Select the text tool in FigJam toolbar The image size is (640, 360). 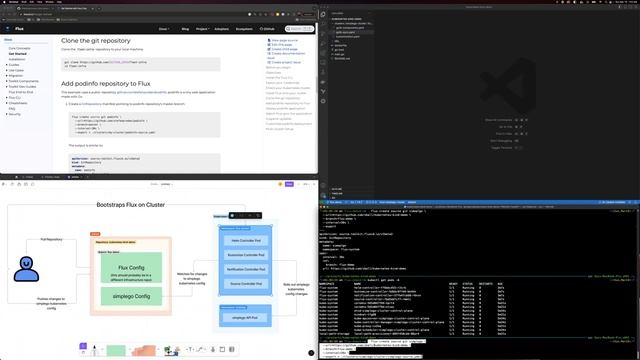pos(190,349)
